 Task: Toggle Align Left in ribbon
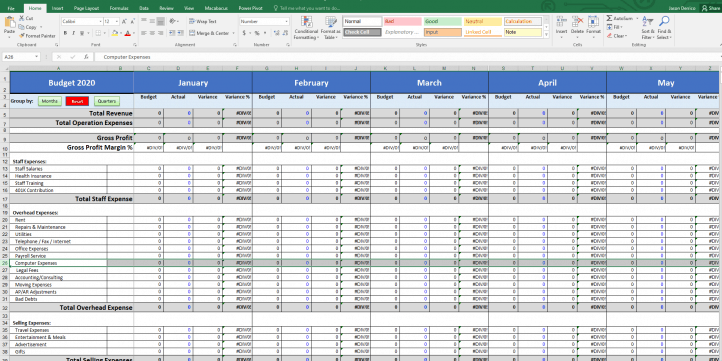pos(144,33)
